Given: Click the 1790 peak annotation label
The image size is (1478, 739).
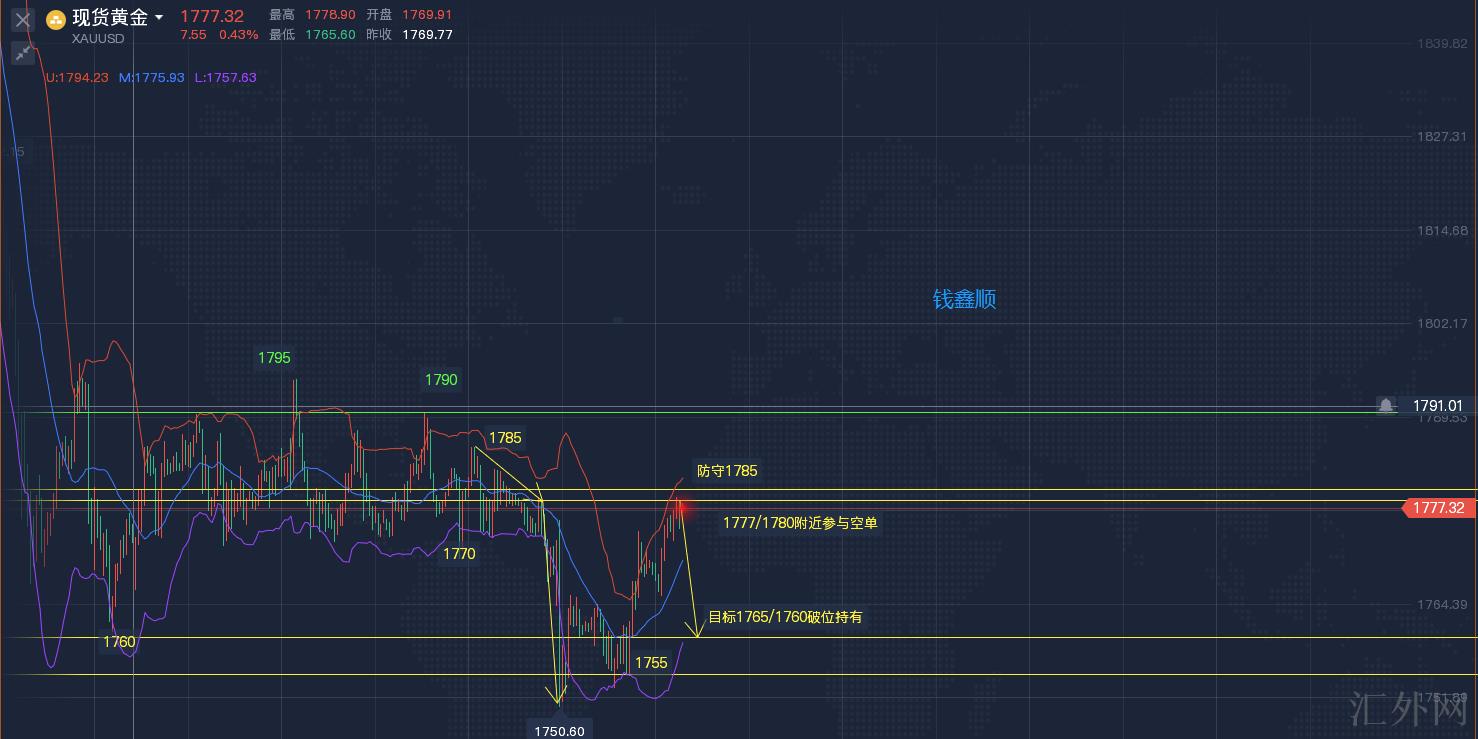Looking at the screenshot, I should tap(441, 380).
